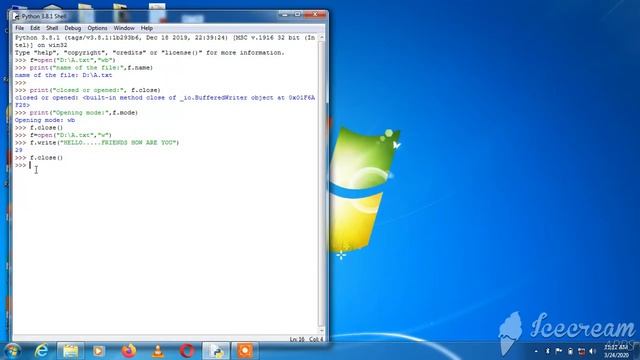
Task: Click the output number 29
Action: click(19, 150)
